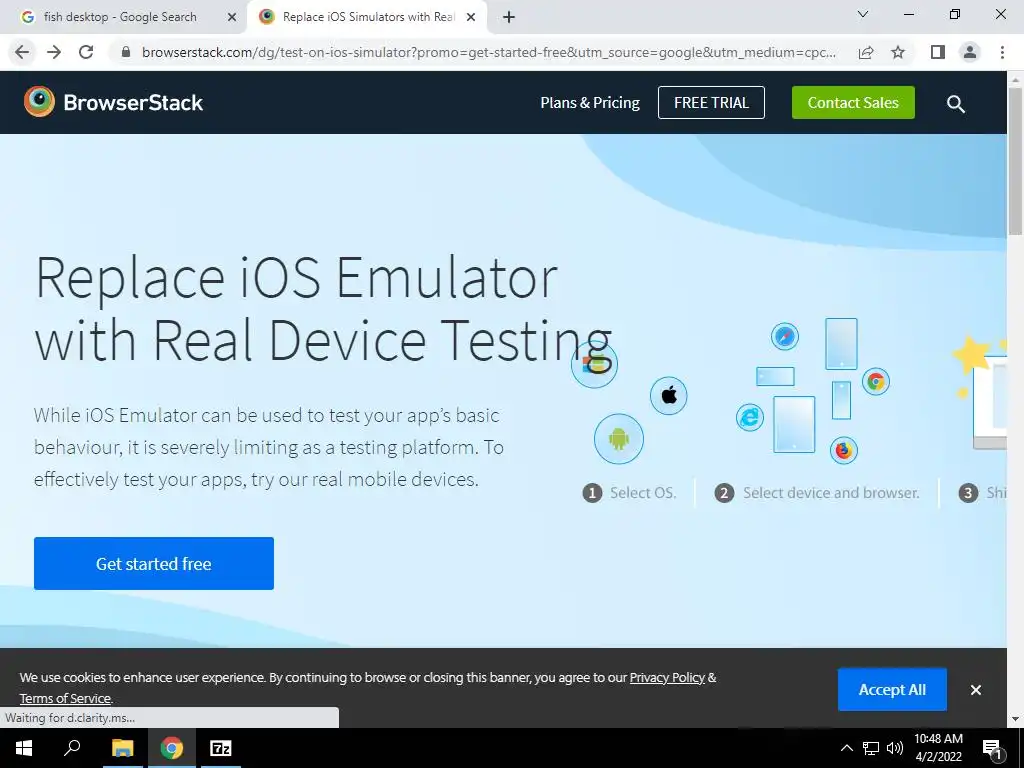1024x768 pixels.
Task: Click the Firefox browser icon
Action: pos(844,450)
